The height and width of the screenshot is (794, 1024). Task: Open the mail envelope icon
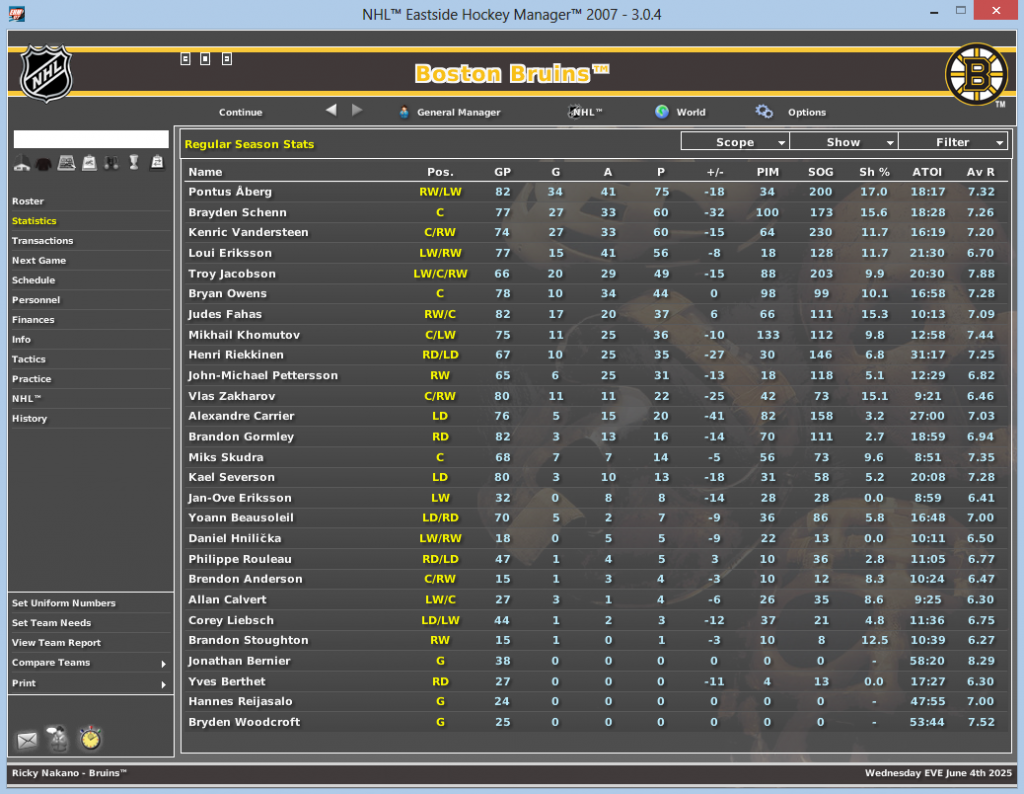(x=27, y=740)
